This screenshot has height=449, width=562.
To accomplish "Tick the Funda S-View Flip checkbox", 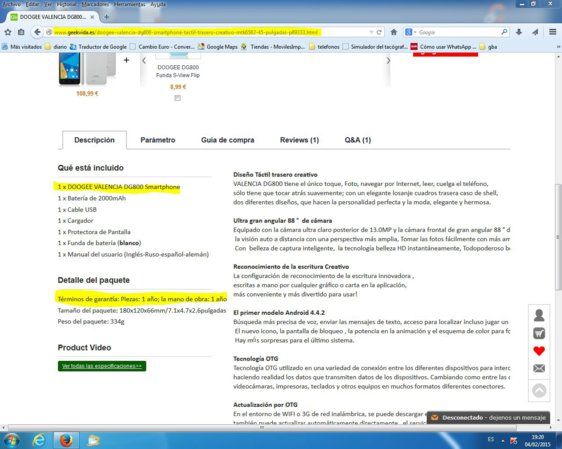I will 177,98.
